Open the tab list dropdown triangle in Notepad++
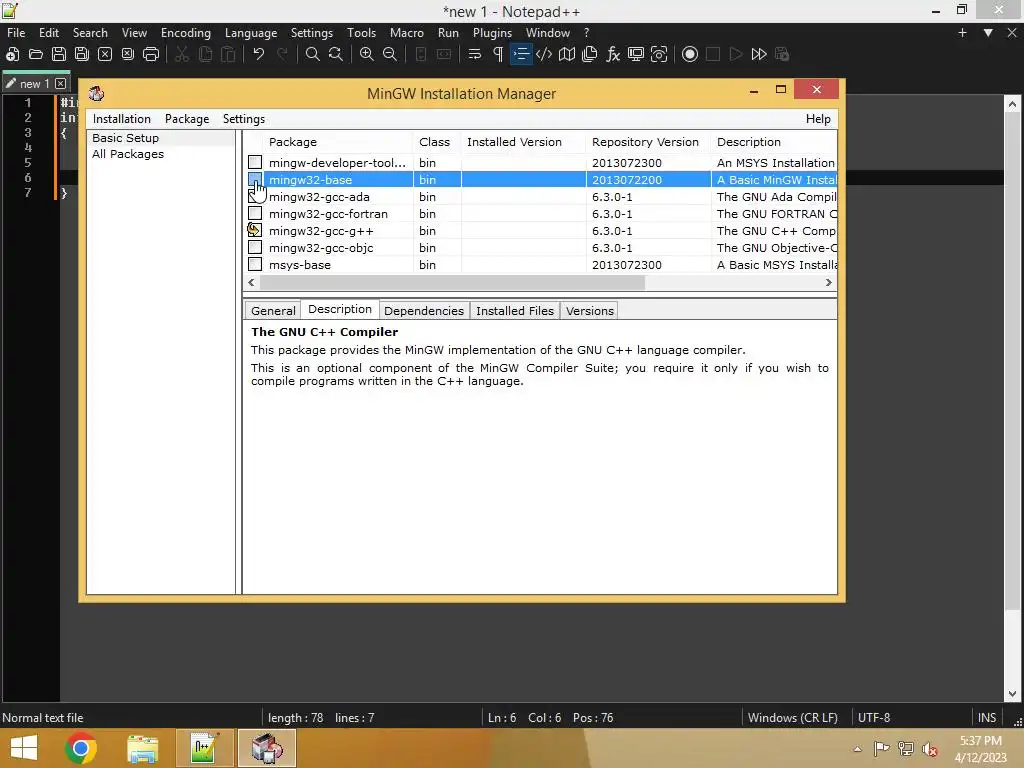Image resolution: width=1024 pixels, height=768 pixels. (x=988, y=33)
